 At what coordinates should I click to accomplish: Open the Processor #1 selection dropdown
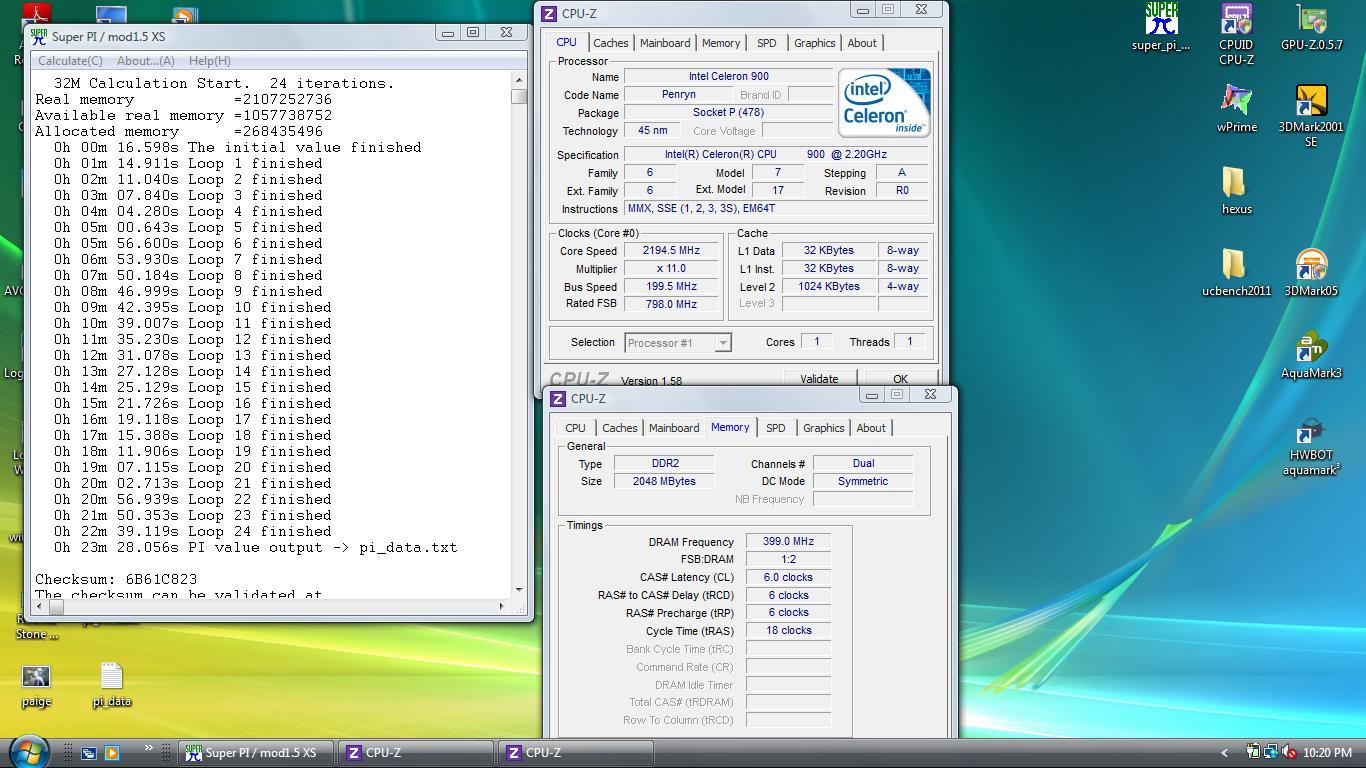click(x=678, y=343)
